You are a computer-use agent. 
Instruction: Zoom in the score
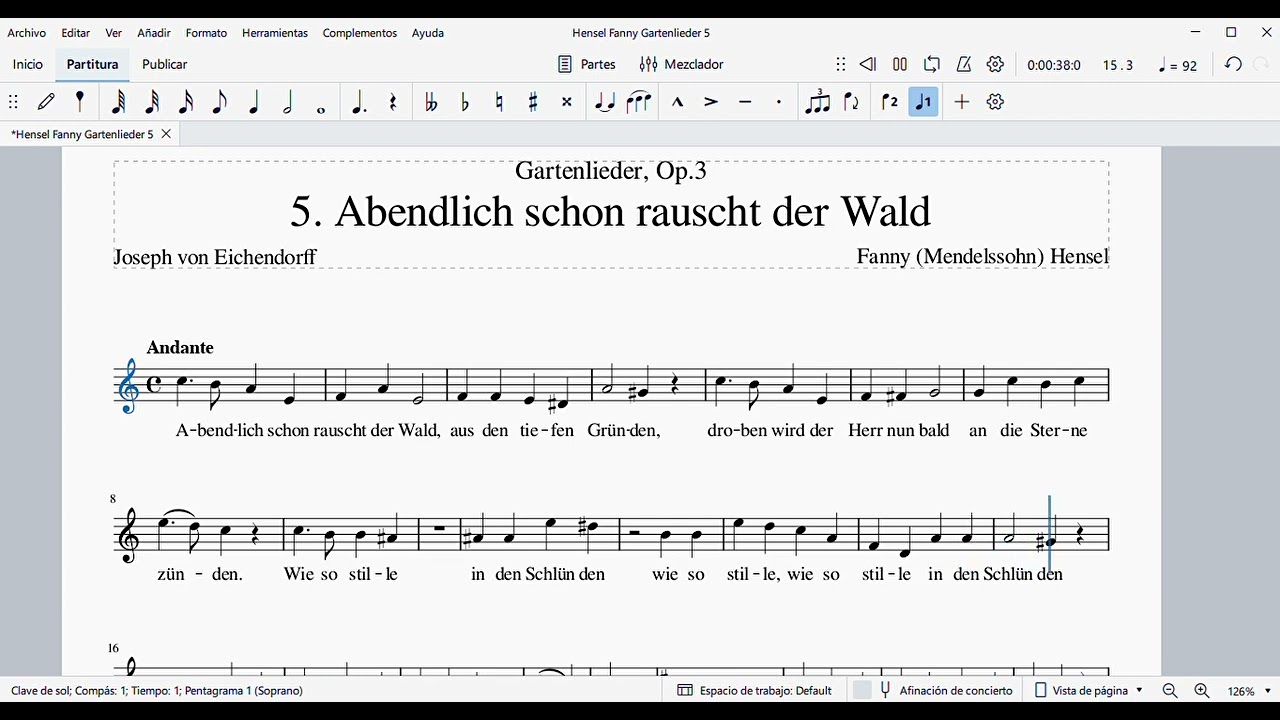coord(1202,691)
